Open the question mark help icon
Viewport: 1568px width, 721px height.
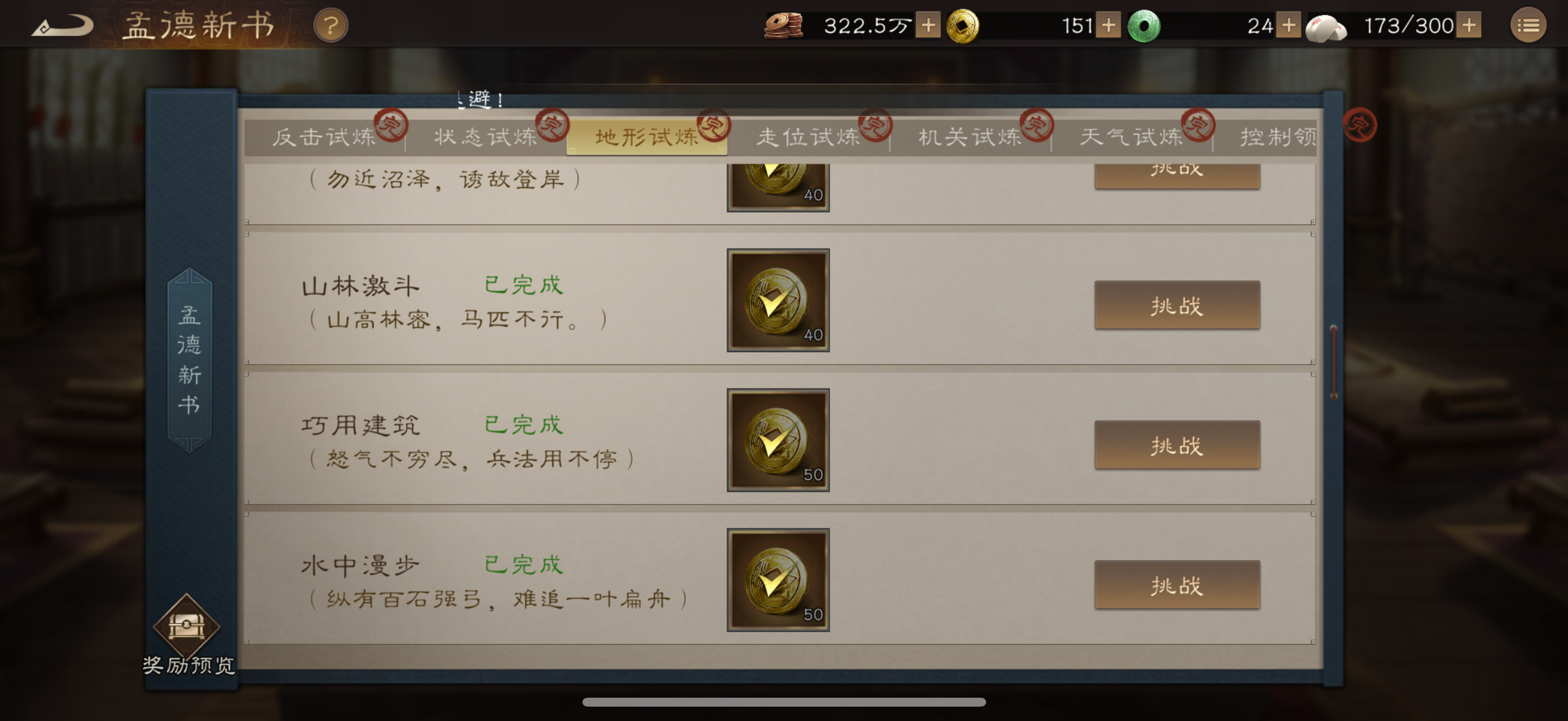[331, 26]
